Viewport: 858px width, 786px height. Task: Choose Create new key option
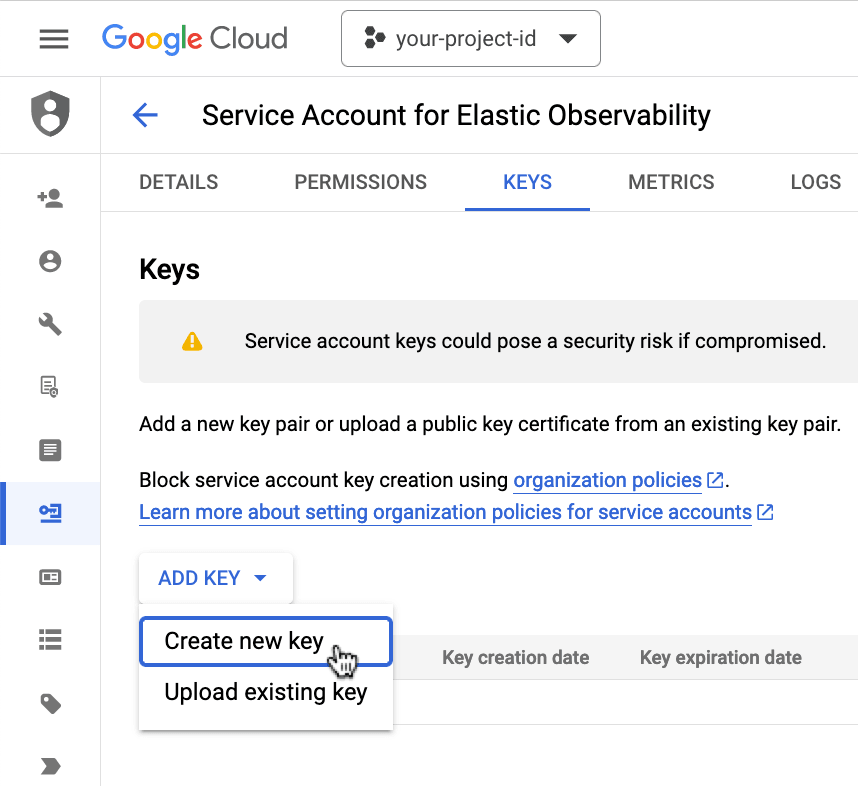point(244,641)
